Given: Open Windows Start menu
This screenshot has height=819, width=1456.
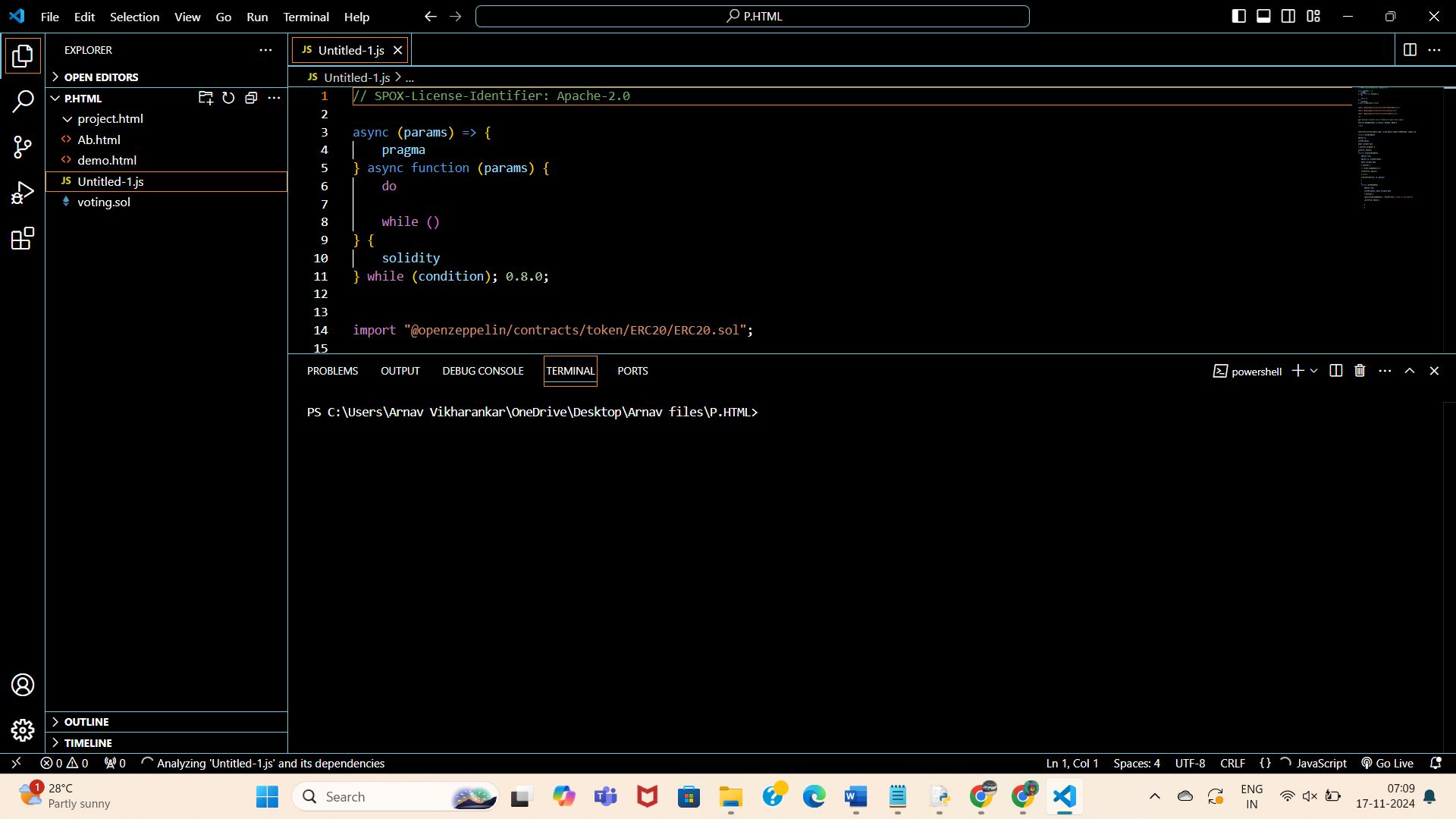Looking at the screenshot, I should 267,796.
